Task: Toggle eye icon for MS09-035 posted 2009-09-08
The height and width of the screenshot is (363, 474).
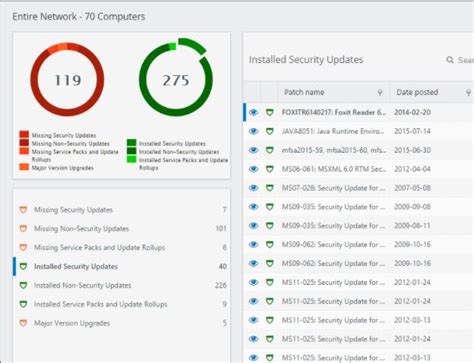Action: click(254, 207)
